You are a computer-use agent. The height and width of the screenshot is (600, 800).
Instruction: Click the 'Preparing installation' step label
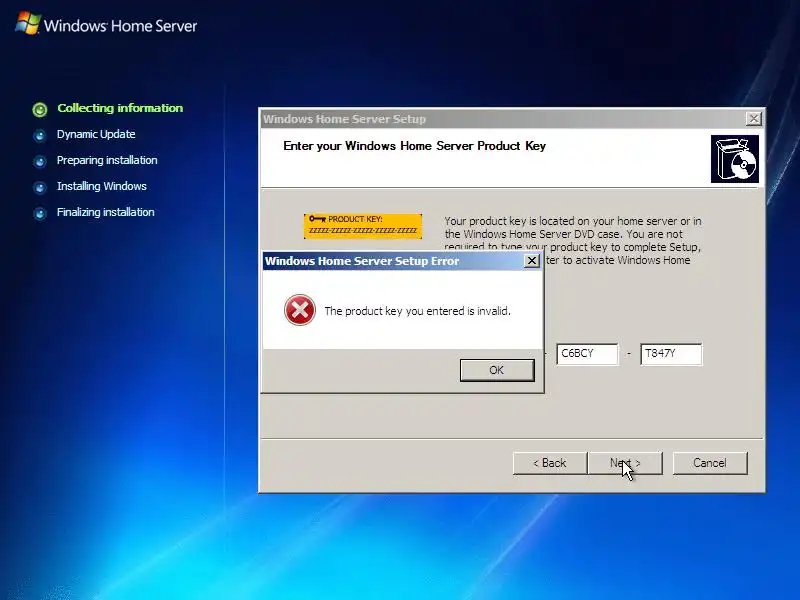click(107, 160)
